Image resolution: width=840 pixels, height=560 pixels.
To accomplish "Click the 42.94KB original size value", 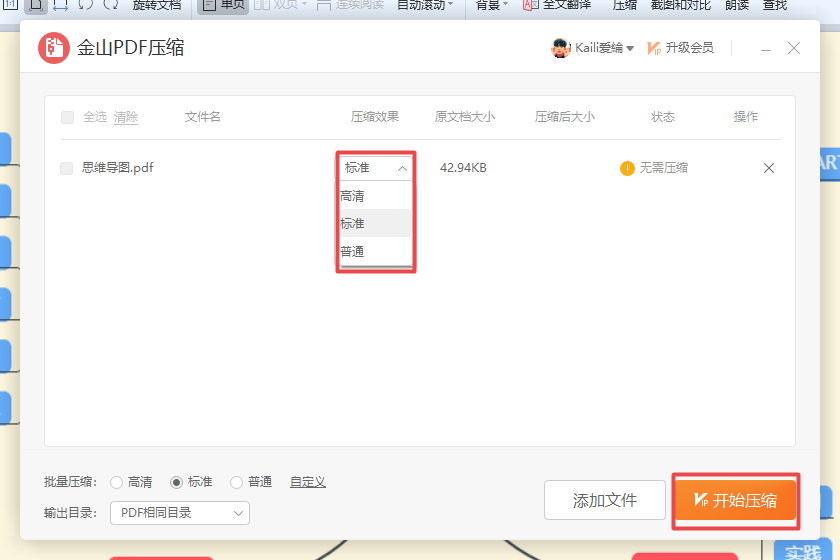I will click(x=463, y=168).
